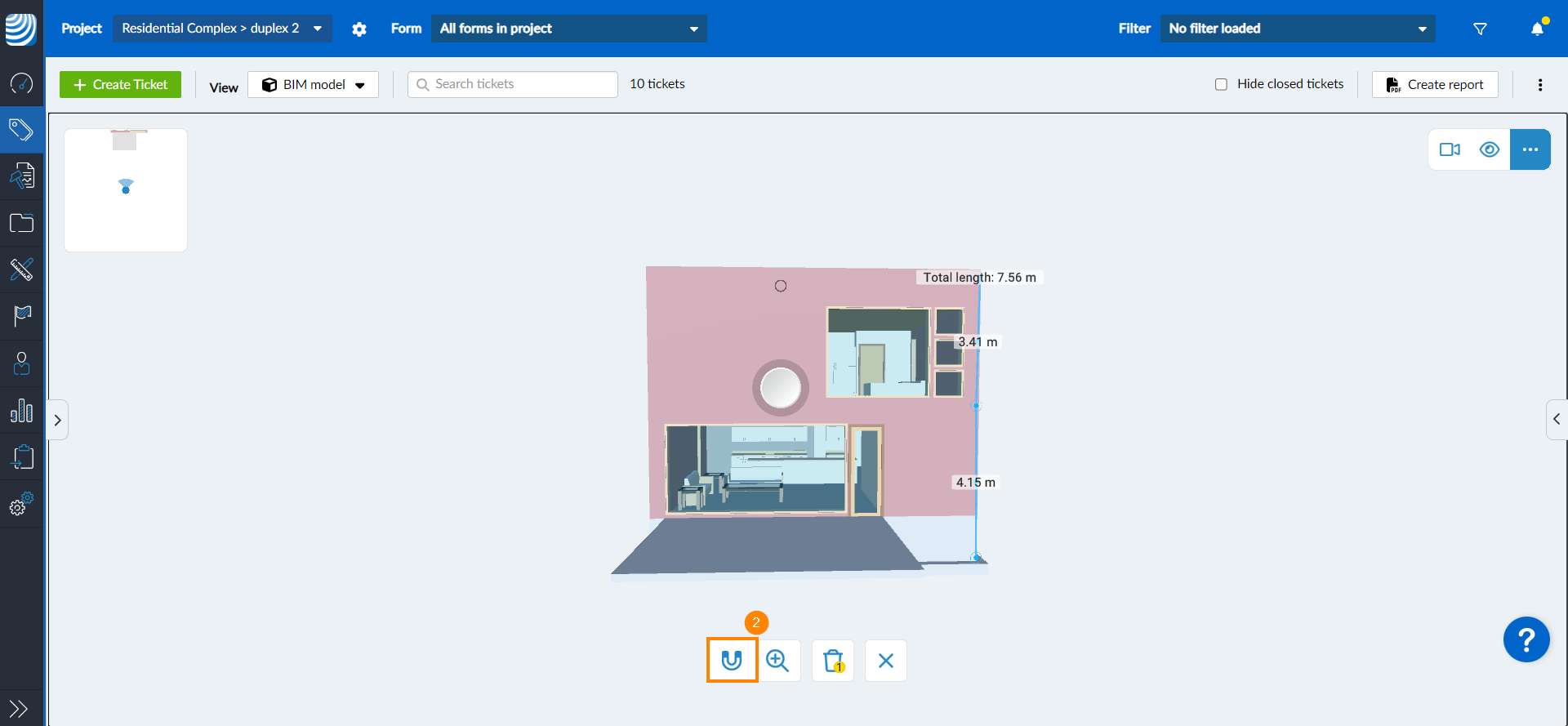The image size is (1568, 726).
Task: Open the blue help question mark
Action: 1526,639
